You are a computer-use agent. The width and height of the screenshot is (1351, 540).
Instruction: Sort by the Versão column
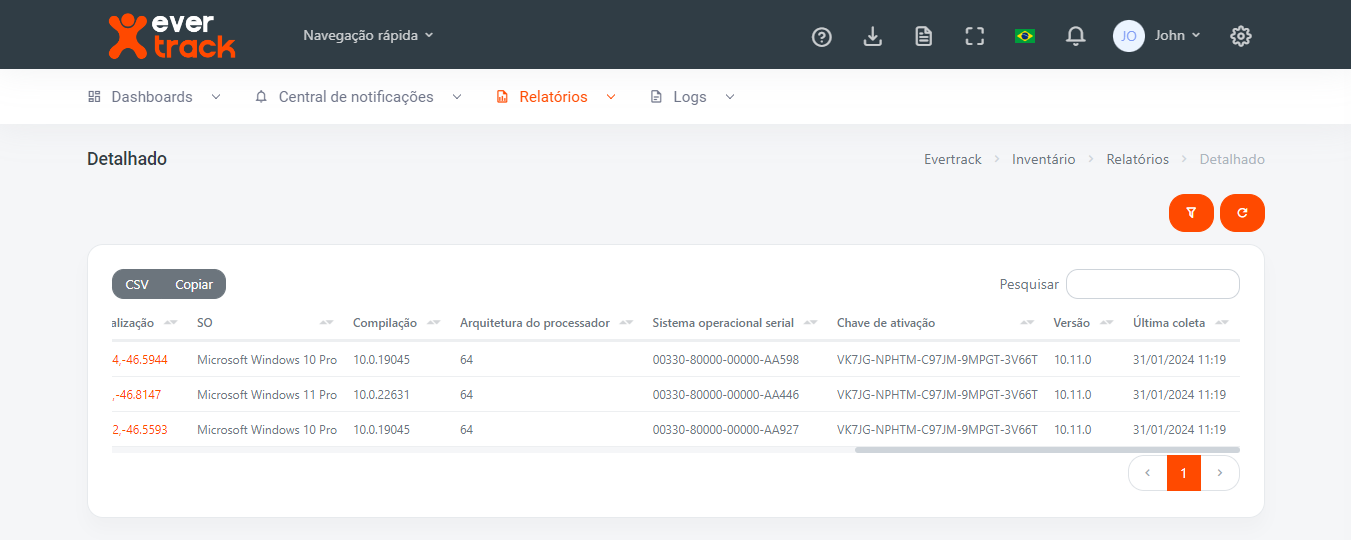click(x=1083, y=323)
